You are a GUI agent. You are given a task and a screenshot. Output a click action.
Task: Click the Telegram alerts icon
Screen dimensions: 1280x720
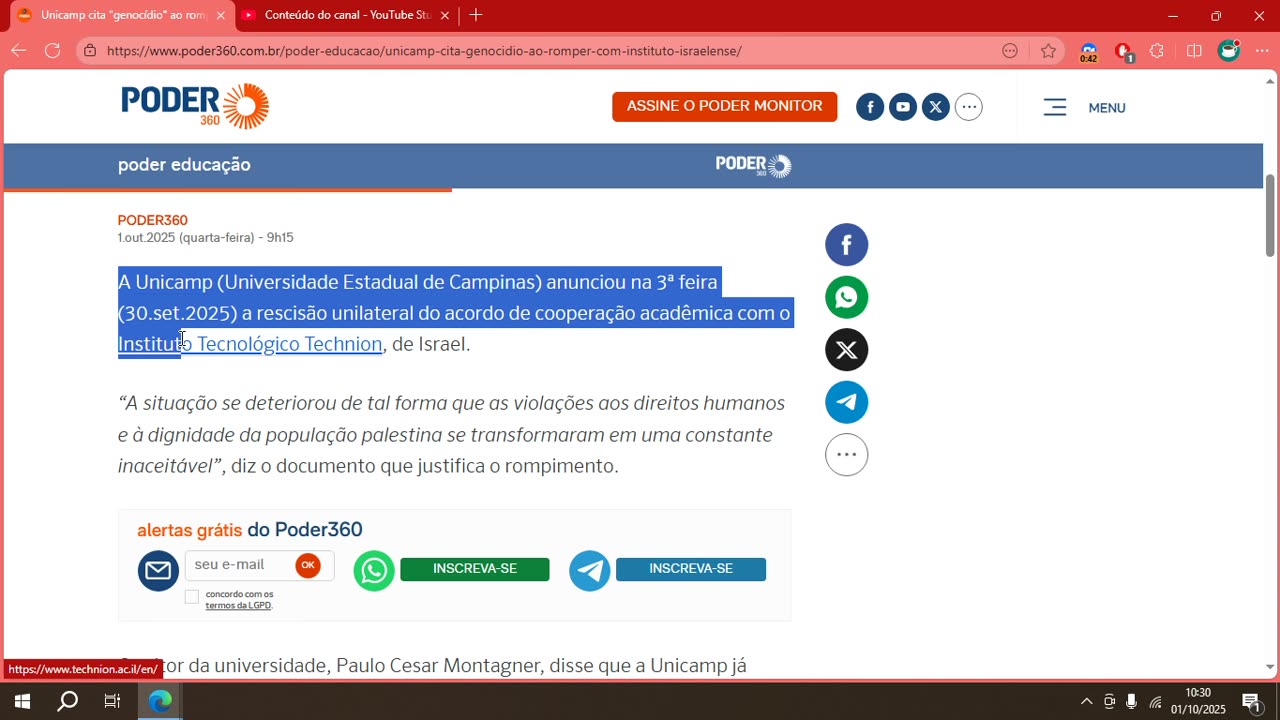[x=590, y=570]
